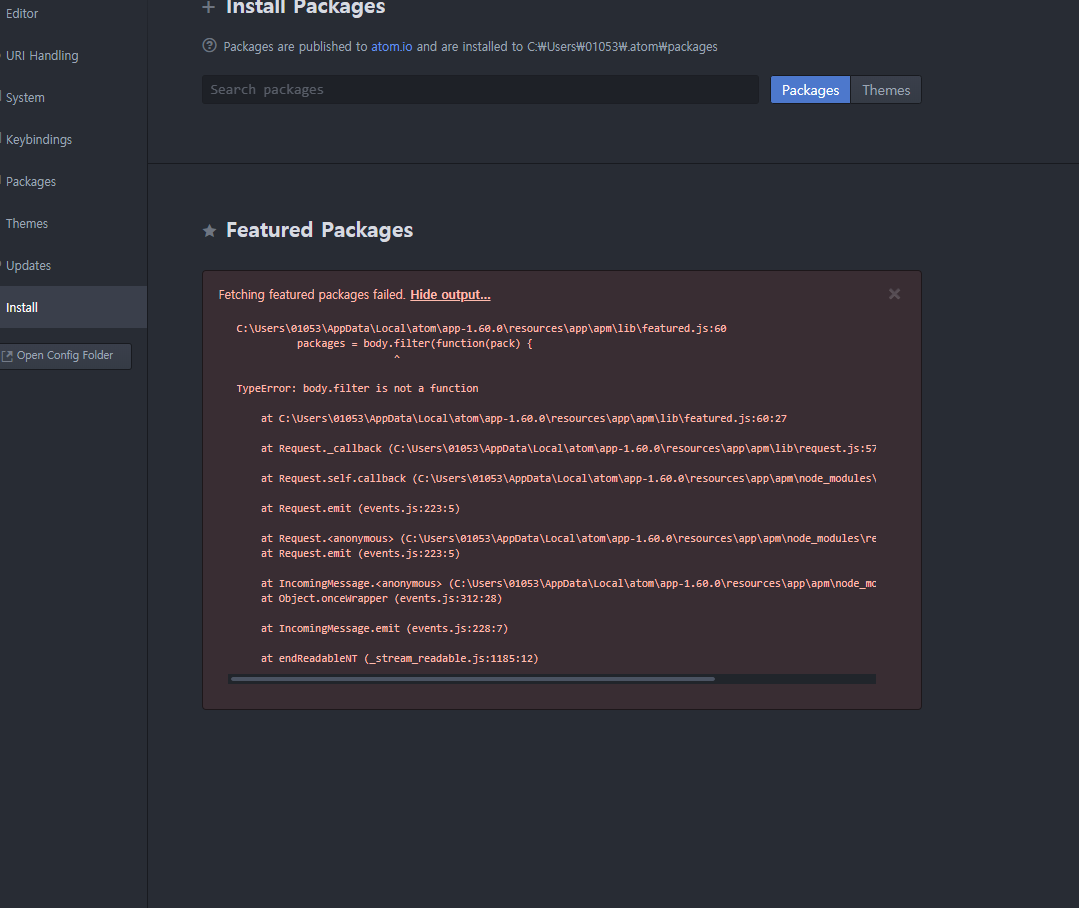Select Keybindings in the sidebar
1079x908 pixels.
coord(39,140)
